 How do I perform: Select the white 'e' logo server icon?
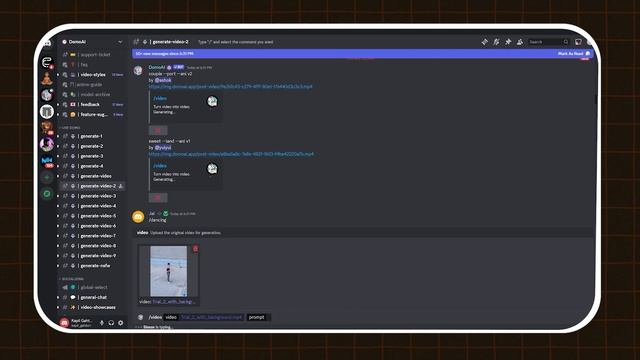[x=47, y=62]
